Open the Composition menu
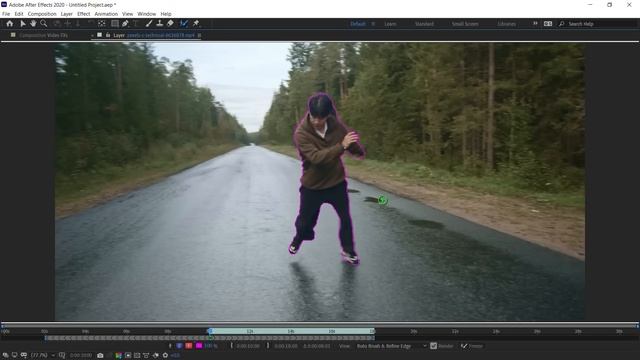This screenshot has width=640, height=360. pyautogui.click(x=42, y=14)
